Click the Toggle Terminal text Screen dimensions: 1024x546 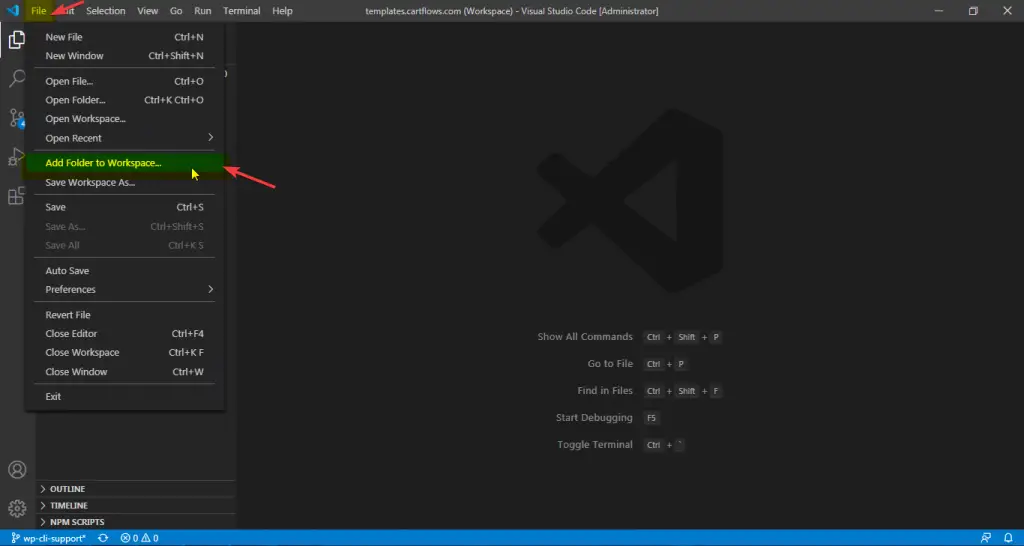(595, 444)
